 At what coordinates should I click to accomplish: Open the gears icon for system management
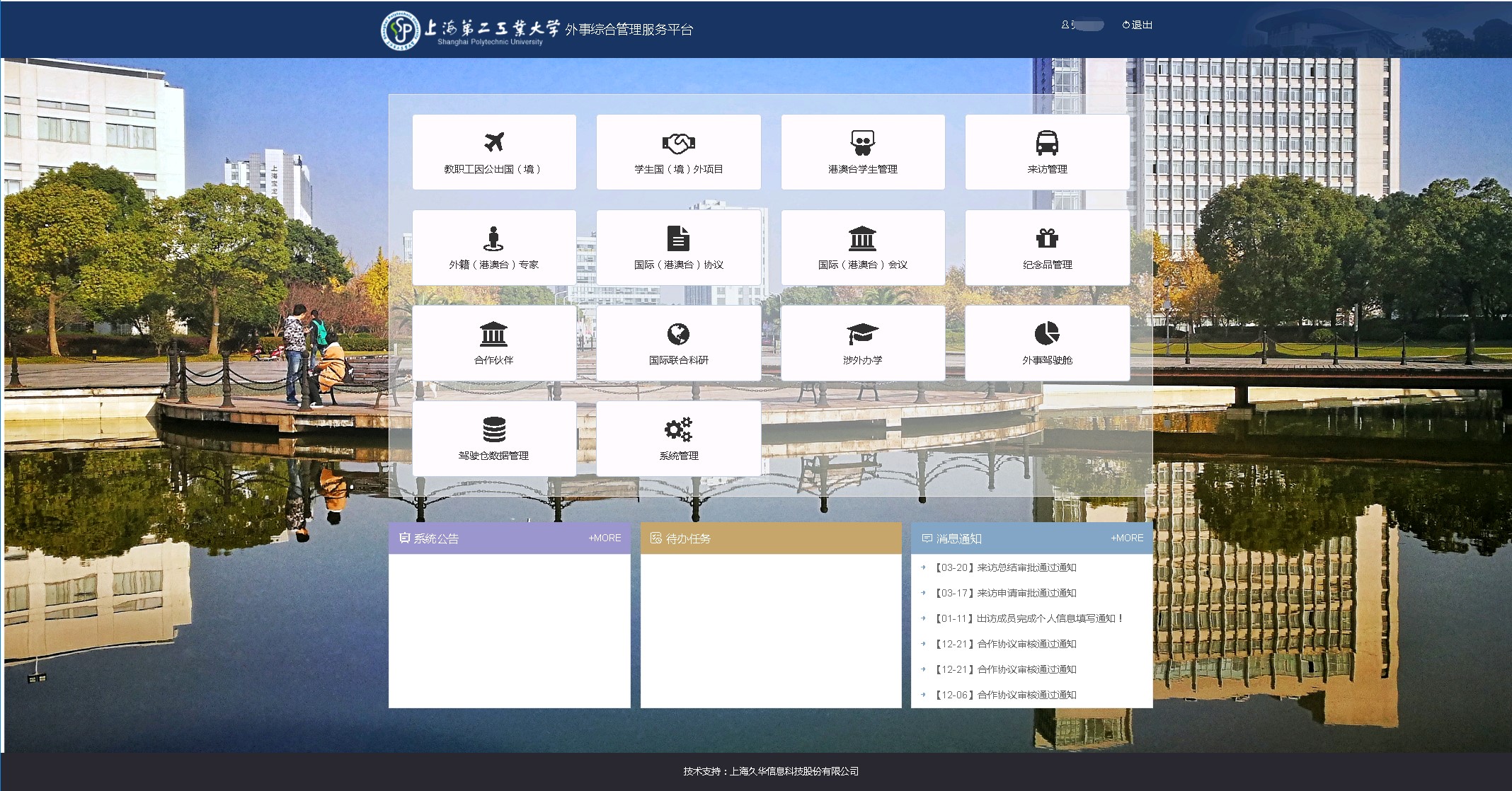point(678,429)
